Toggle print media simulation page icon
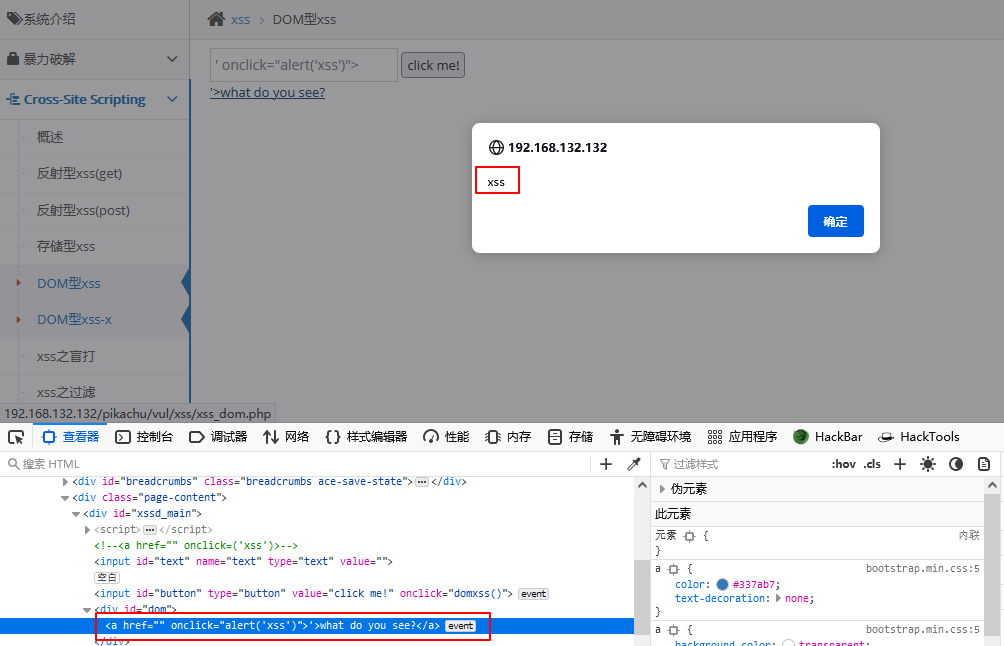The image size is (1004, 646). point(984,464)
